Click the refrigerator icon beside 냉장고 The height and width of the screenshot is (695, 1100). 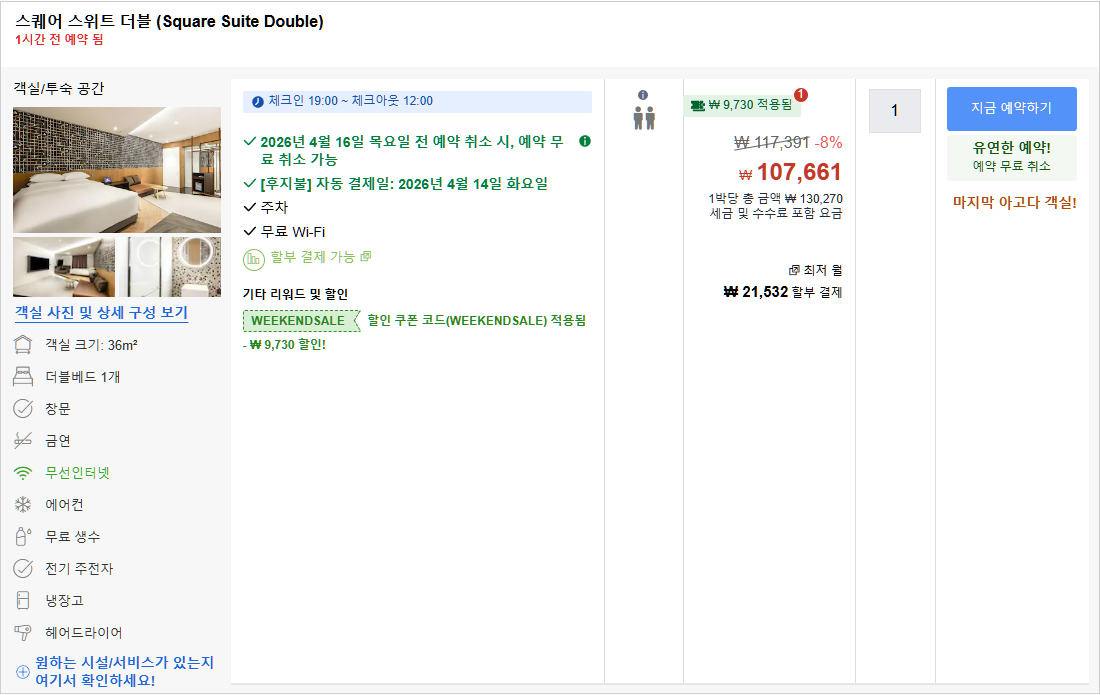click(23, 600)
